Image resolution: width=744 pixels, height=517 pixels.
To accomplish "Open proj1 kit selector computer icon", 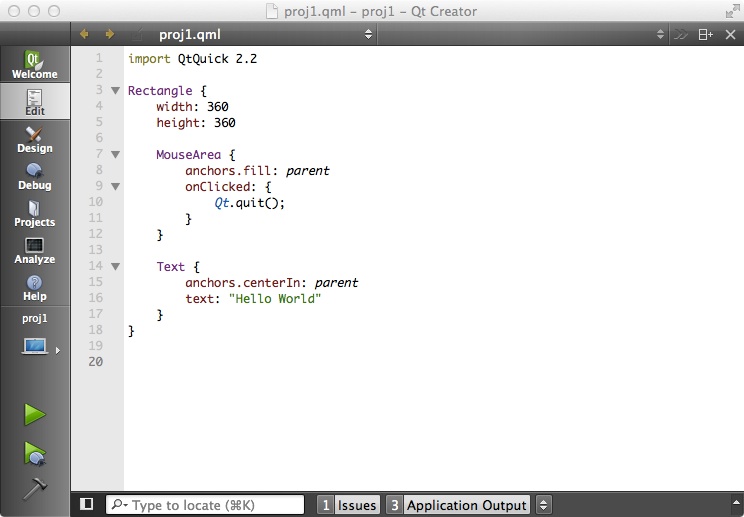I will pos(35,347).
